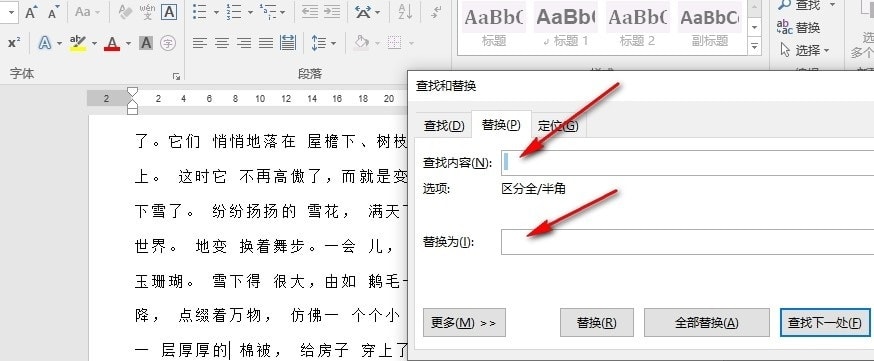Switch to the 替换(P) tab in dialog
Screen dimensions: 874x361
click(501, 125)
